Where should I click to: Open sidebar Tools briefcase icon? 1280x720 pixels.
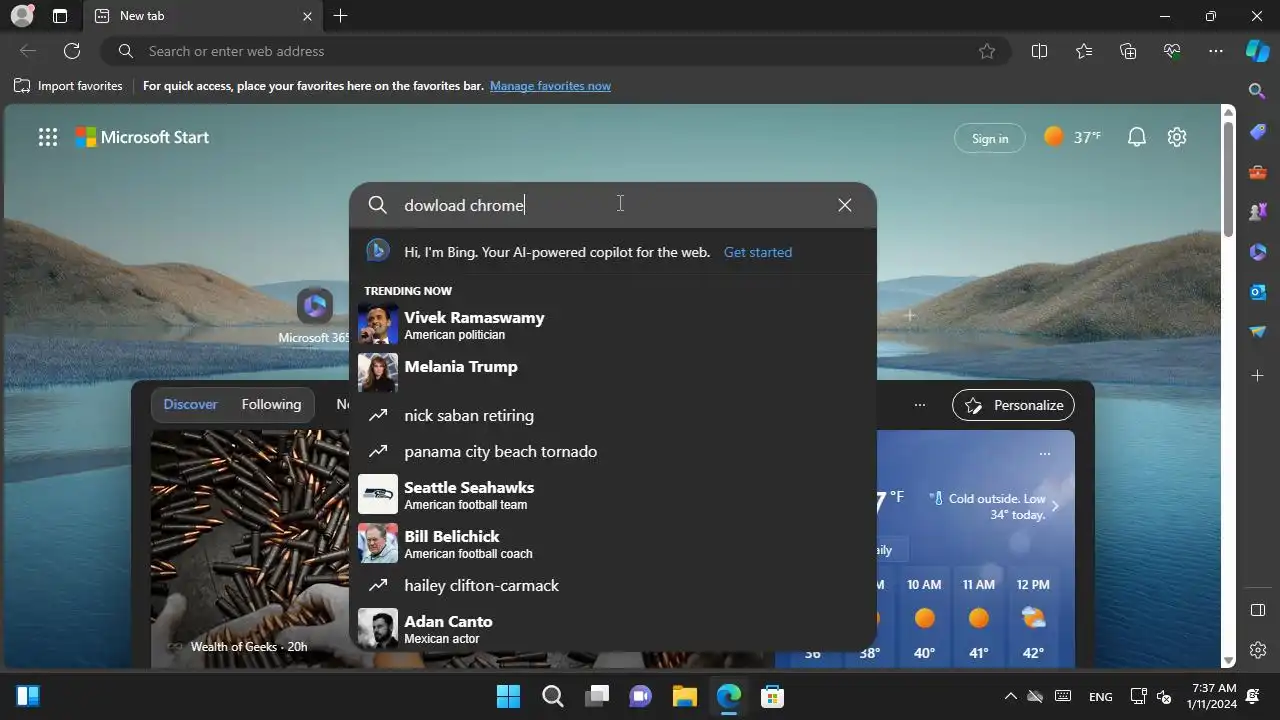pyautogui.click(x=1258, y=172)
